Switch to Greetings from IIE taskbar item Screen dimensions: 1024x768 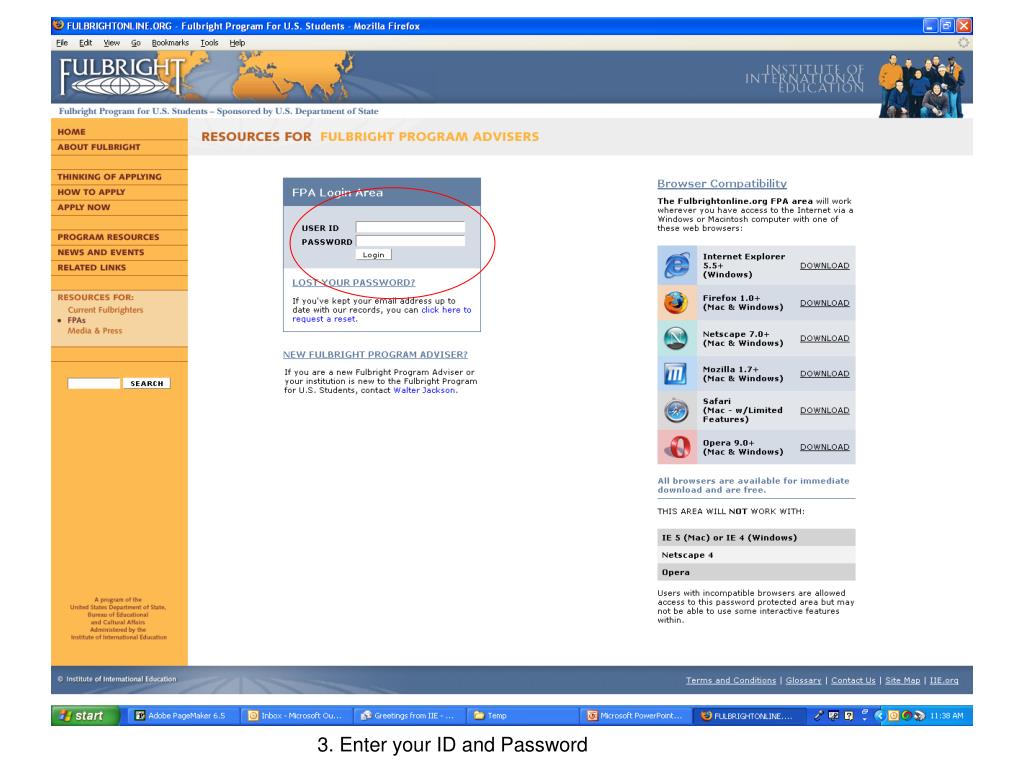tap(408, 716)
